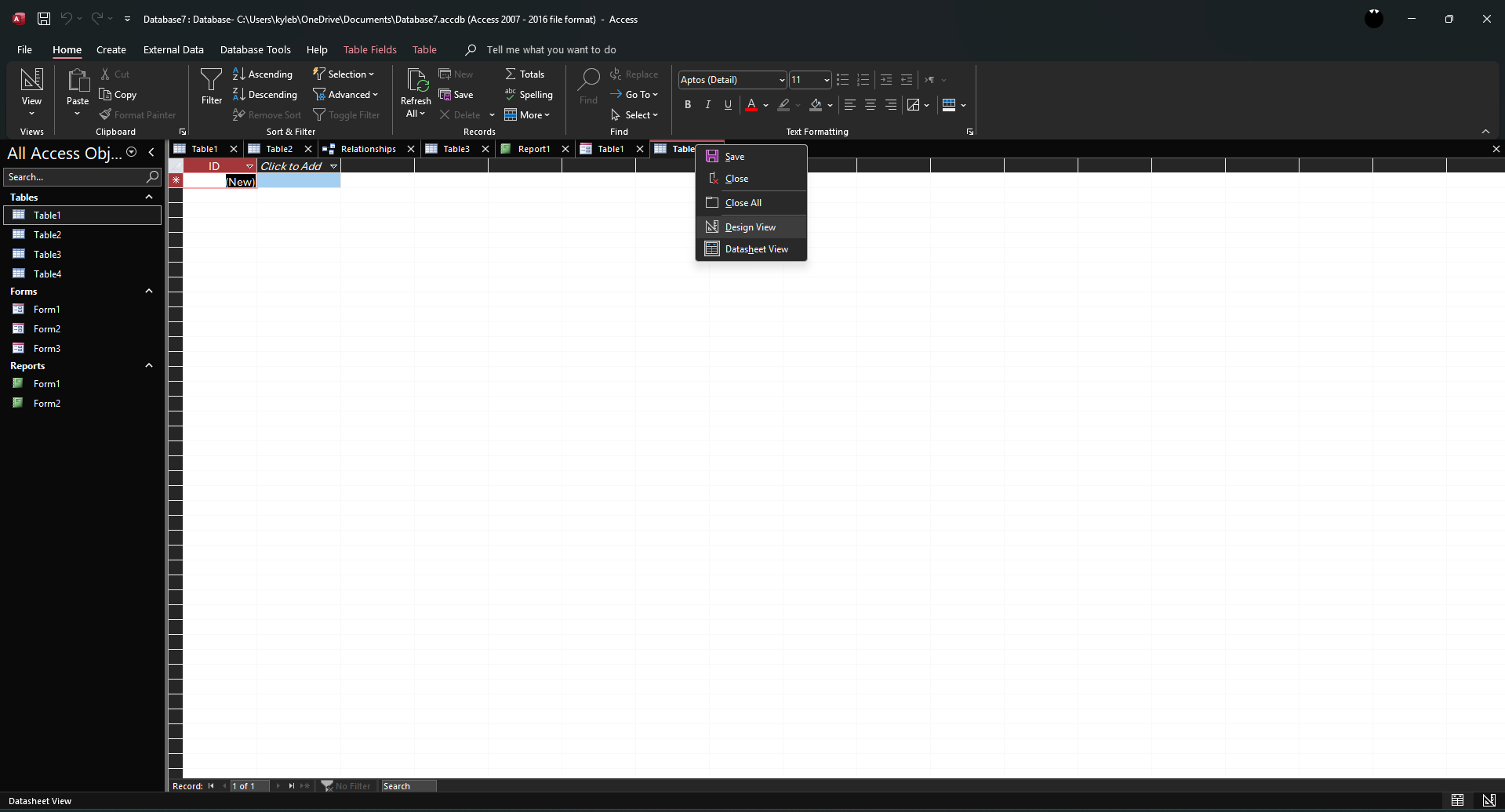Viewport: 1505px width, 812px height.
Task: Open the More records dropdown
Action: pyautogui.click(x=527, y=115)
